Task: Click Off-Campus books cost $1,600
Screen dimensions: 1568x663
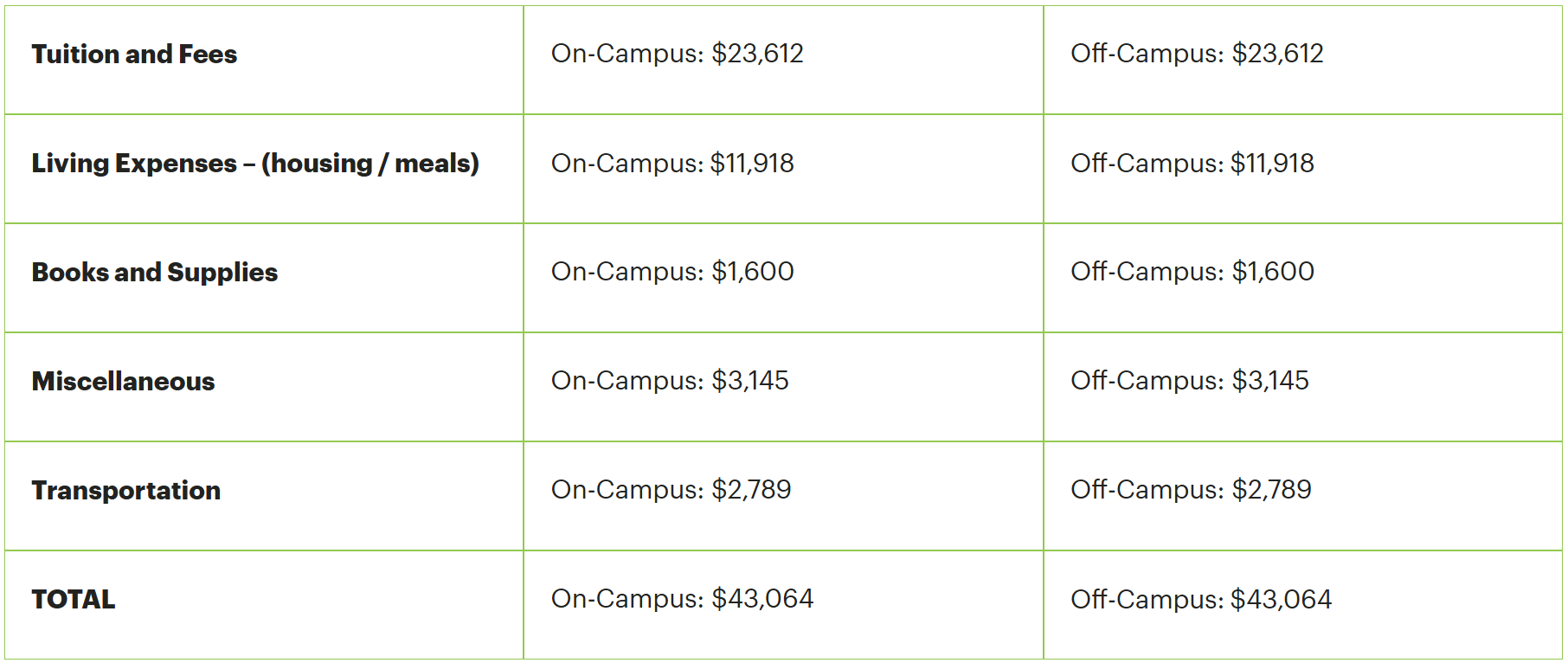Action: tap(1192, 272)
